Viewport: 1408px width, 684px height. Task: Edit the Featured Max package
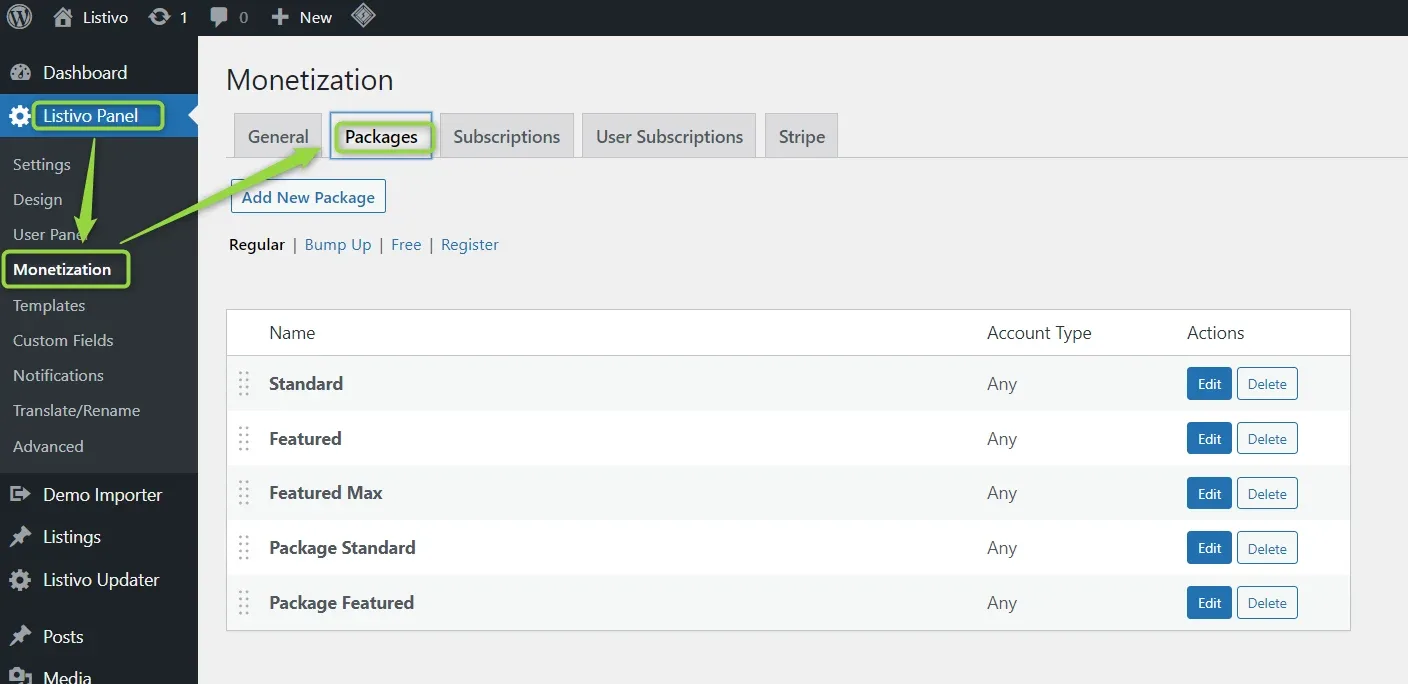click(1209, 494)
